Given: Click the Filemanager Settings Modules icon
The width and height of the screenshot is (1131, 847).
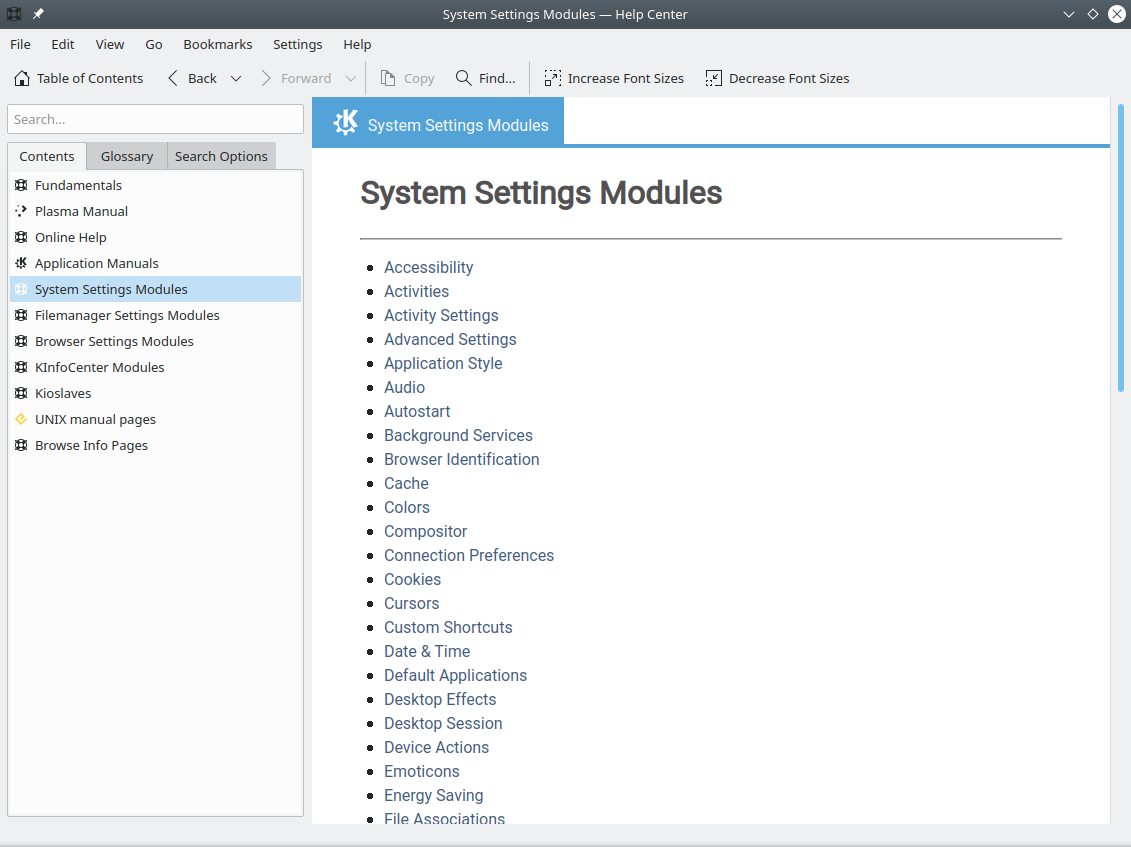Looking at the screenshot, I should coord(21,315).
